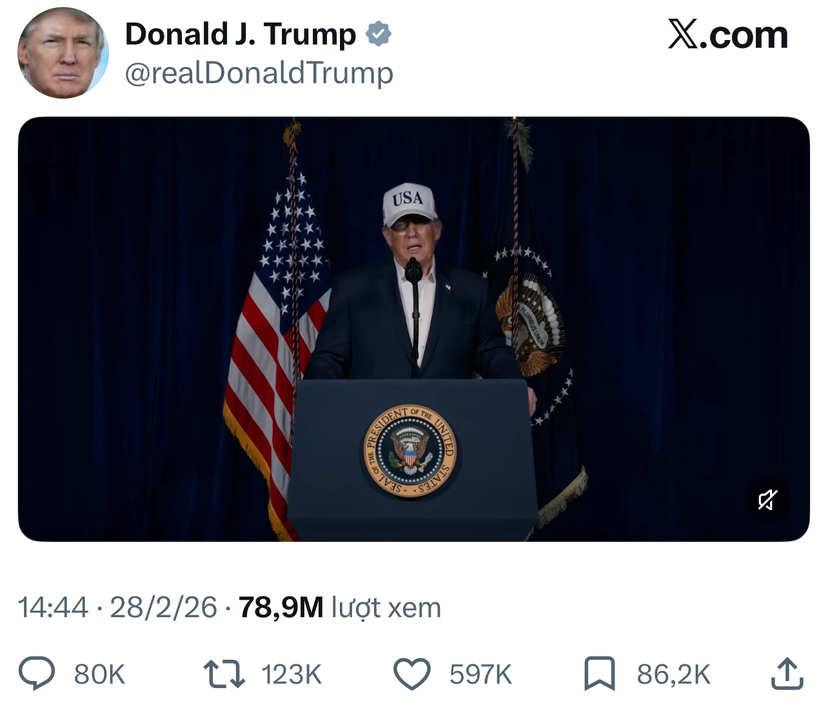Click the Donald J. Trump display name

(240, 34)
